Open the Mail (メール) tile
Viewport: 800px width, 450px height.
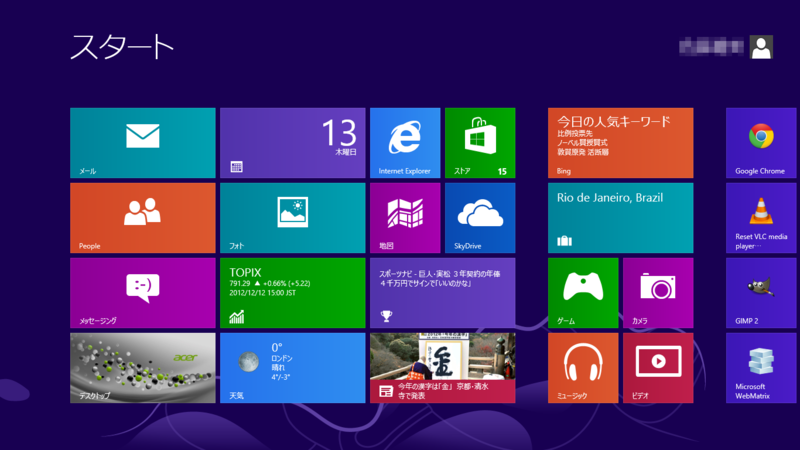(142, 143)
